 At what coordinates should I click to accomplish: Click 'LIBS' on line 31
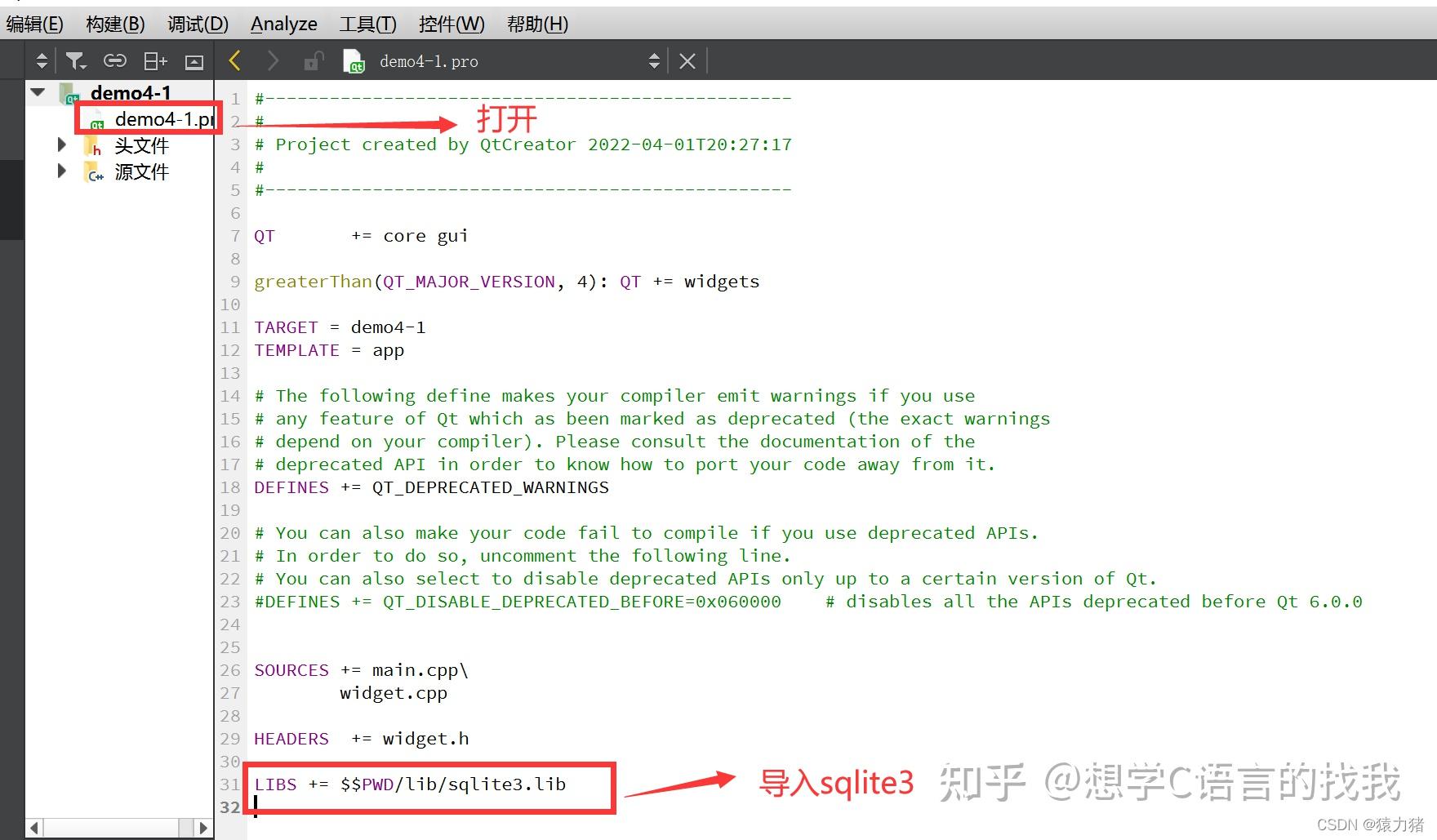coord(275,784)
